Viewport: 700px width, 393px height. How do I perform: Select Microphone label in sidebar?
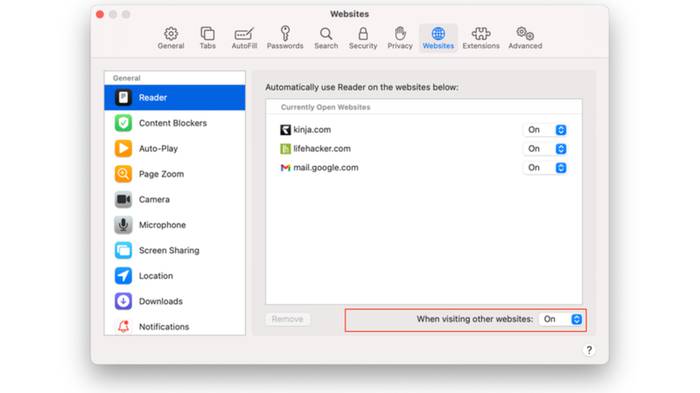(x=162, y=225)
